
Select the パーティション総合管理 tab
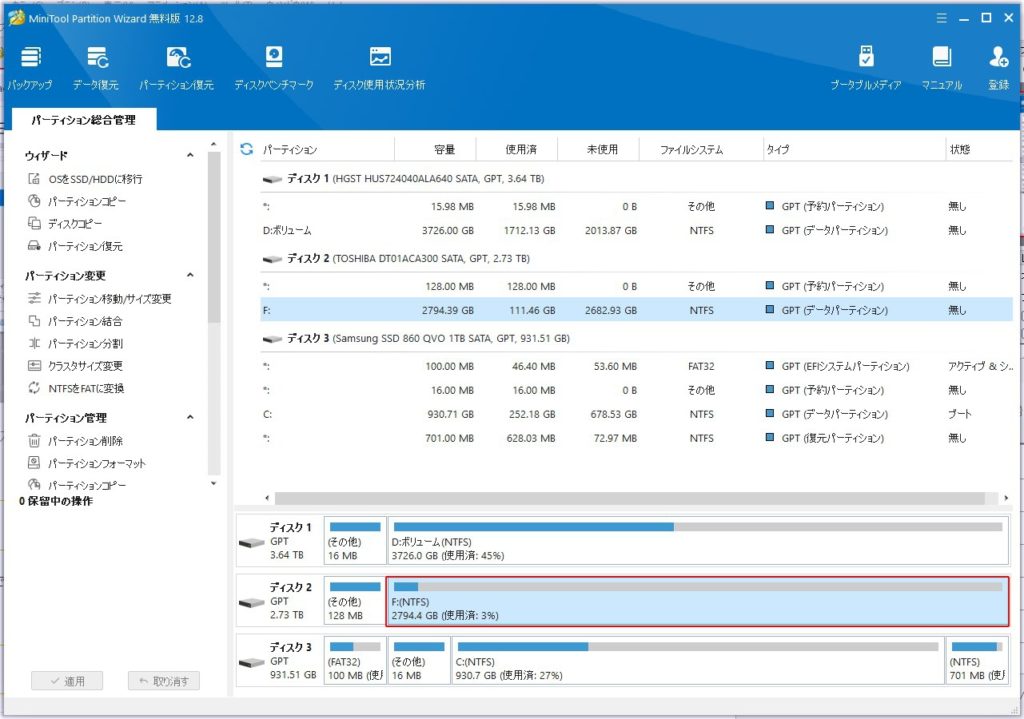coord(83,120)
